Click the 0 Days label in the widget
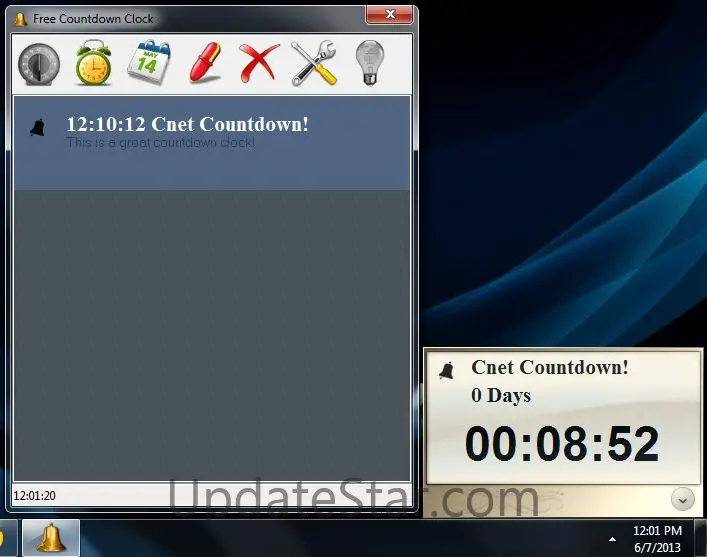The image size is (707, 557). (501, 396)
